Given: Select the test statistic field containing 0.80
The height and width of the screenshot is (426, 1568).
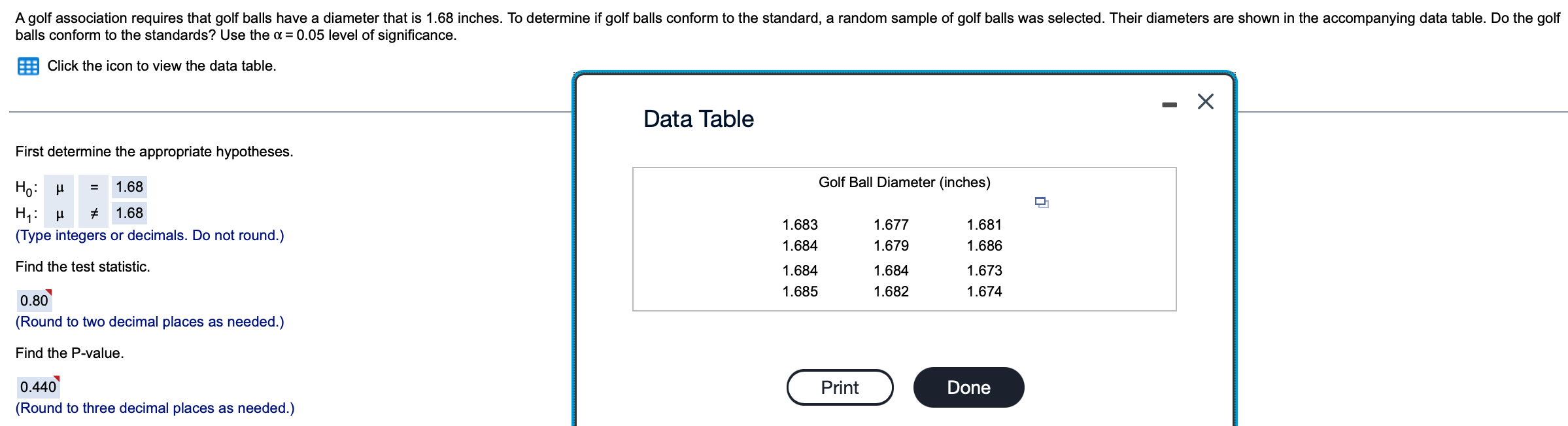Looking at the screenshot, I should tap(34, 300).
